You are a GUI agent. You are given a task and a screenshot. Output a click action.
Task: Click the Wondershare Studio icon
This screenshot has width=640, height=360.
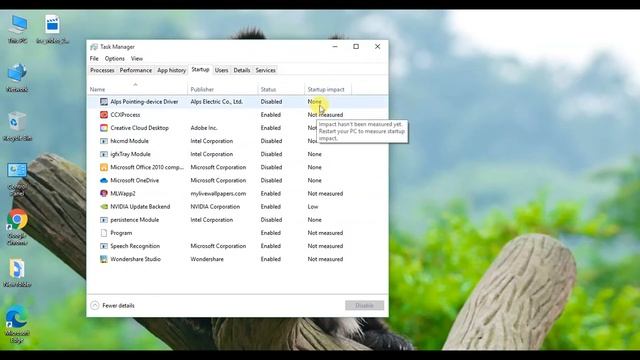click(104, 259)
